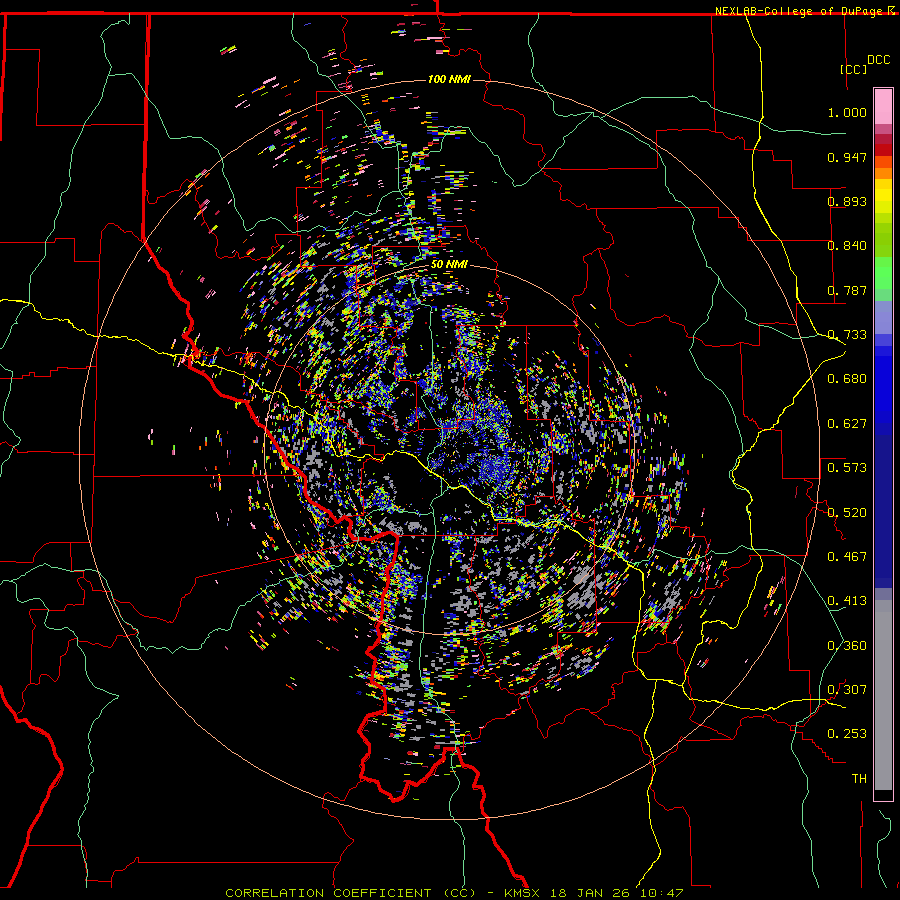
Task: Click the 0.787 legend value
Action: click(x=847, y=290)
